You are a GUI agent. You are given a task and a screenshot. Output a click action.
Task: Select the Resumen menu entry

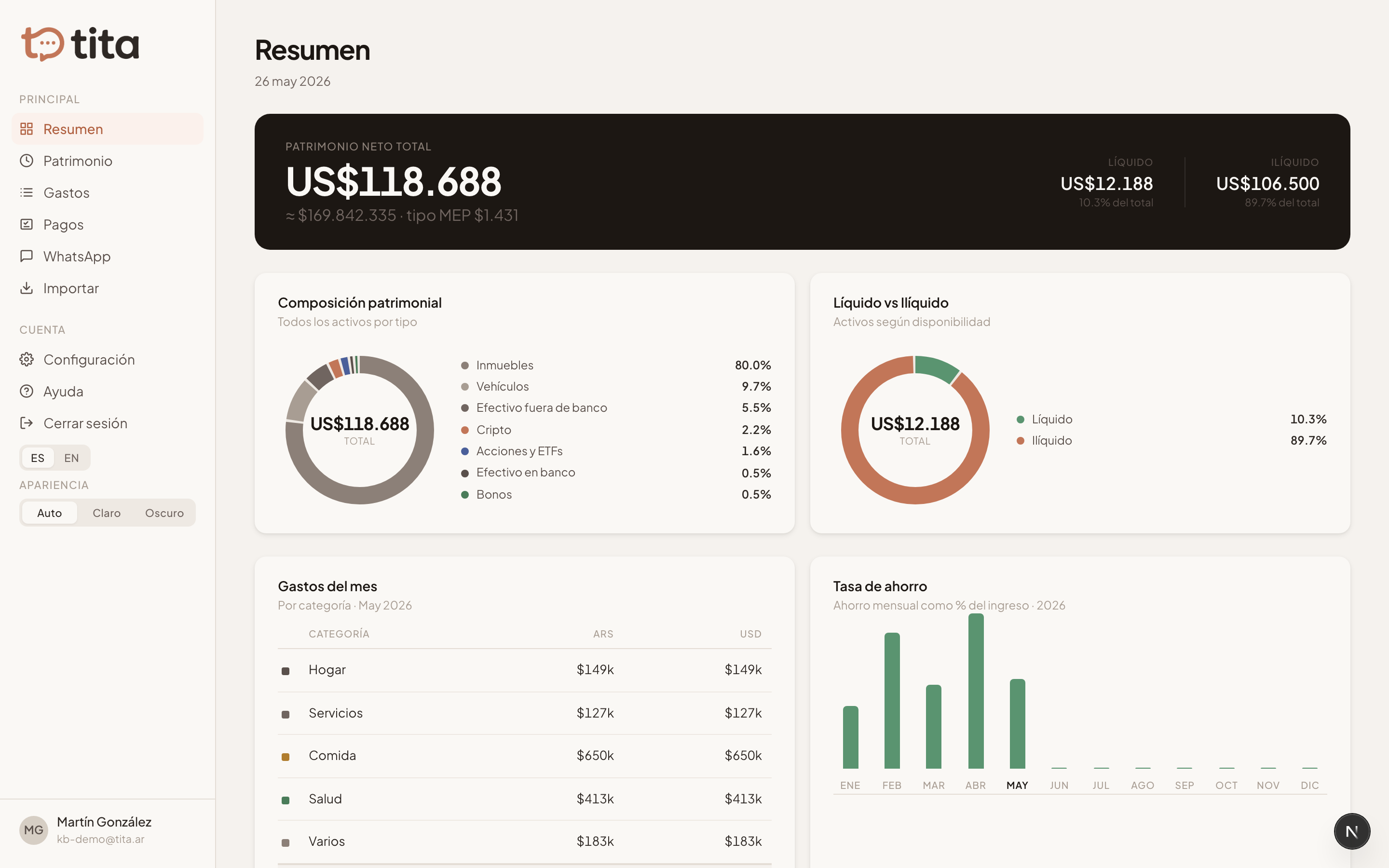click(108, 129)
